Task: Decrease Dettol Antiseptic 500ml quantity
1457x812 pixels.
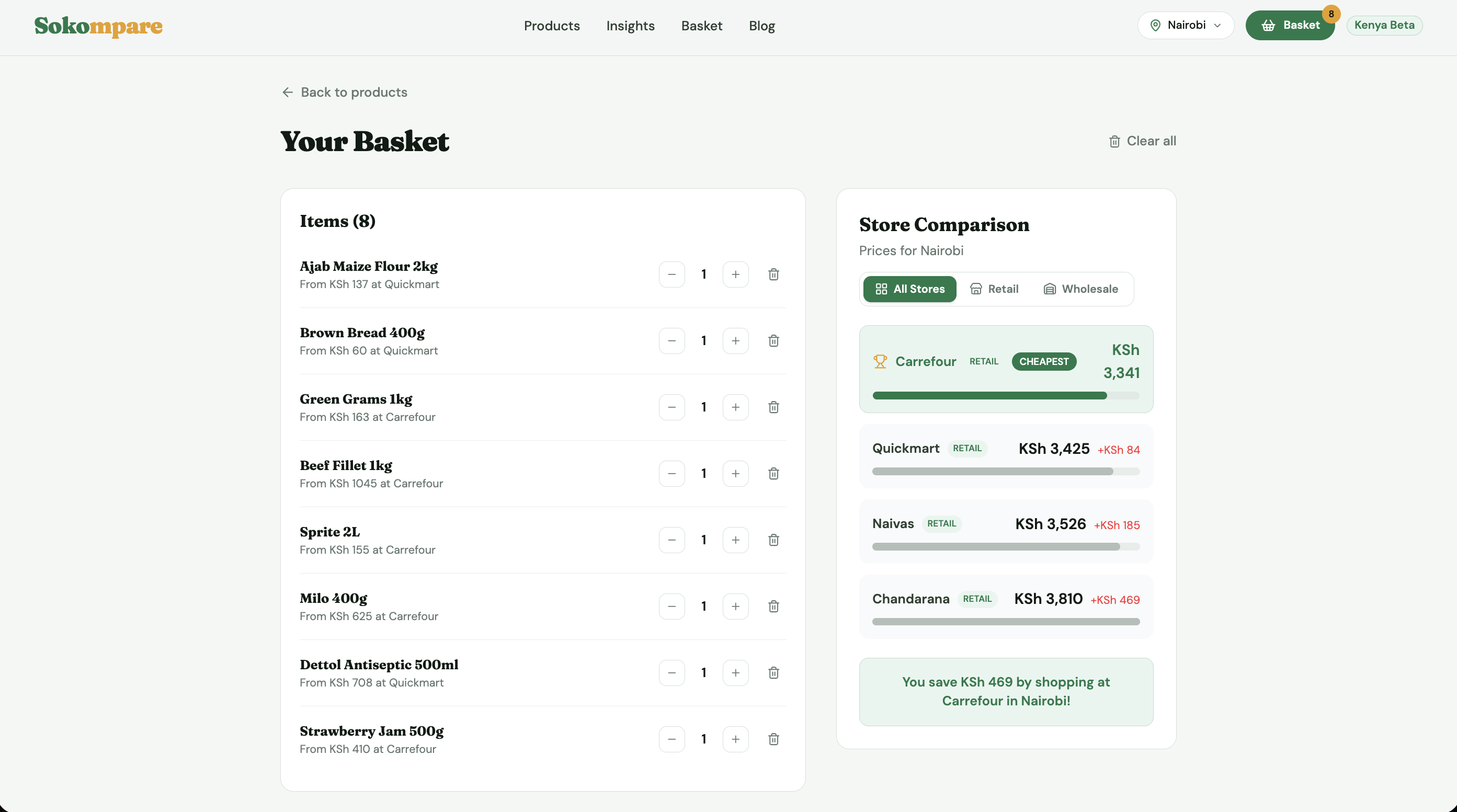Action: (x=672, y=673)
